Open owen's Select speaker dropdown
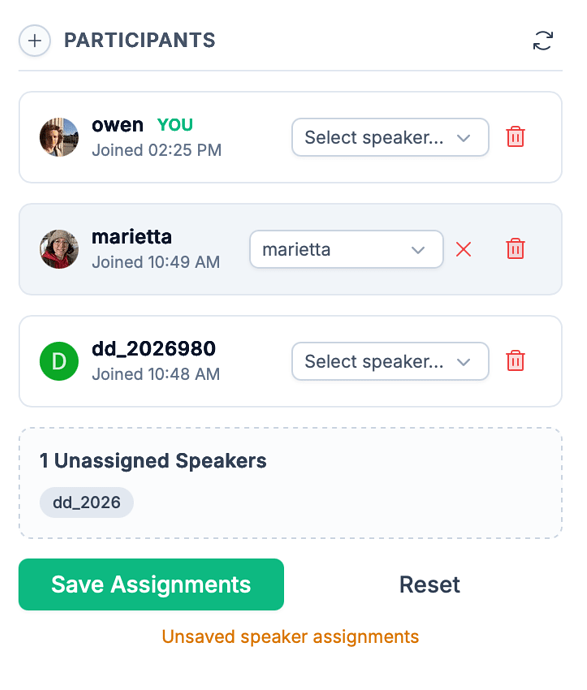The width and height of the screenshot is (587, 690). point(390,137)
